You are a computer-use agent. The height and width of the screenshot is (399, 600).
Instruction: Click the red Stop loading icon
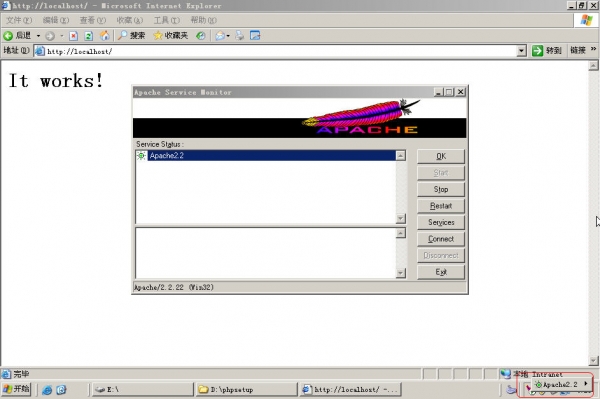[73, 36]
